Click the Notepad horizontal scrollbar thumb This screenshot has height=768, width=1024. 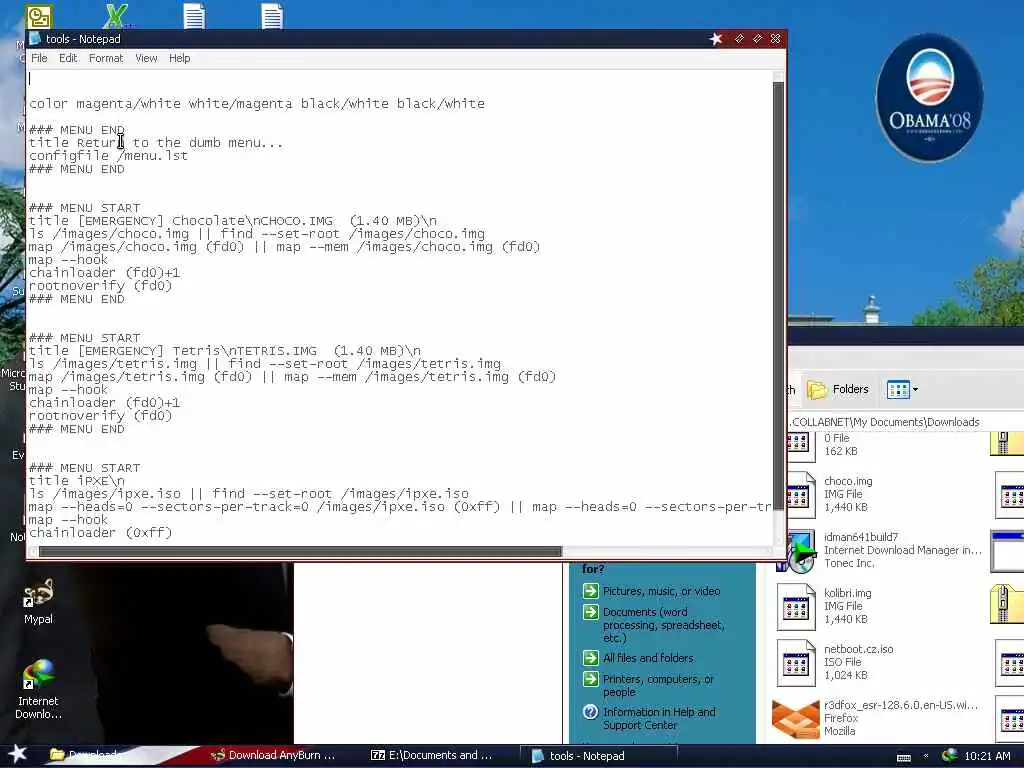(300, 552)
